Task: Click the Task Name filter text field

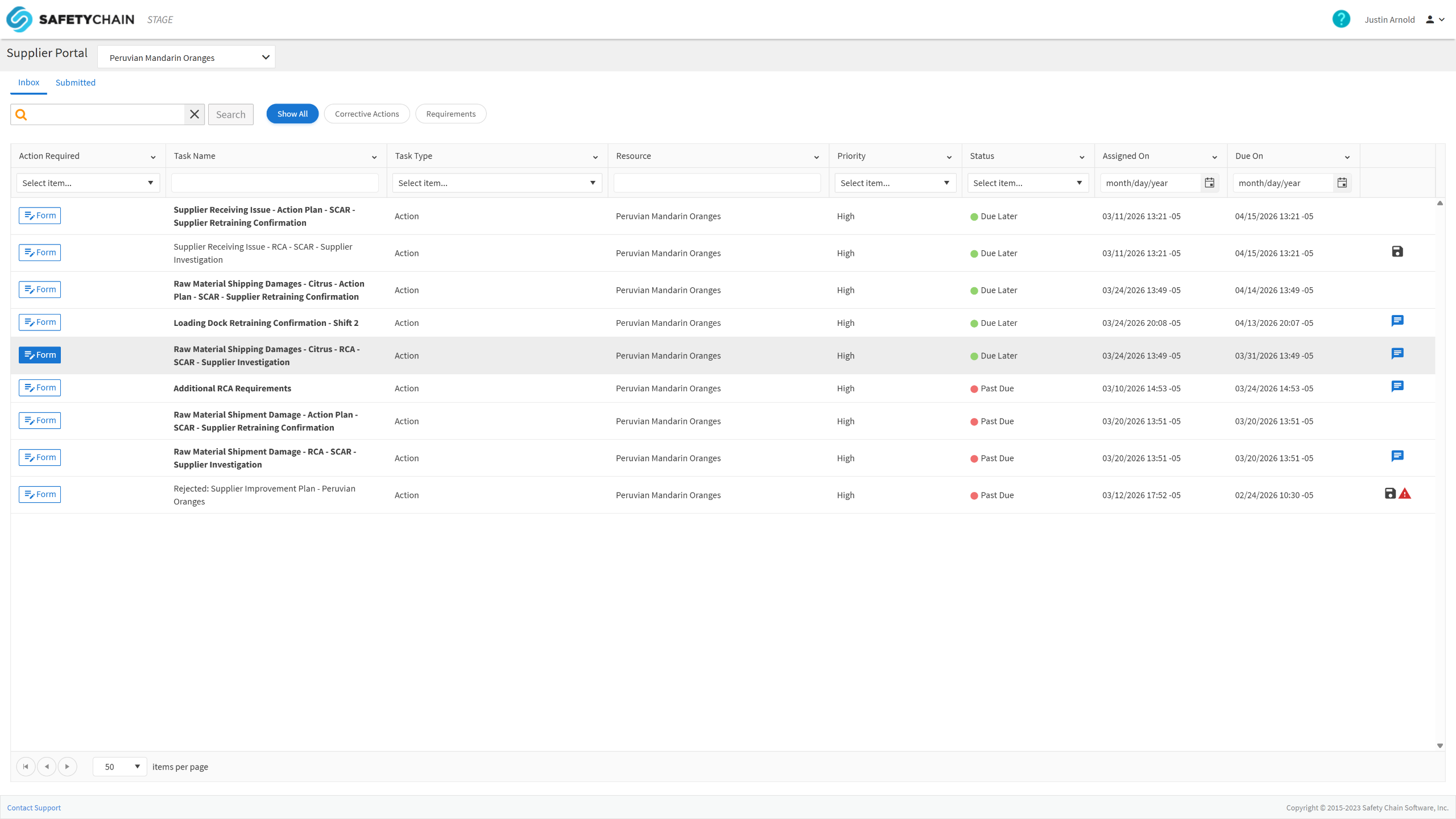Action: point(275,183)
